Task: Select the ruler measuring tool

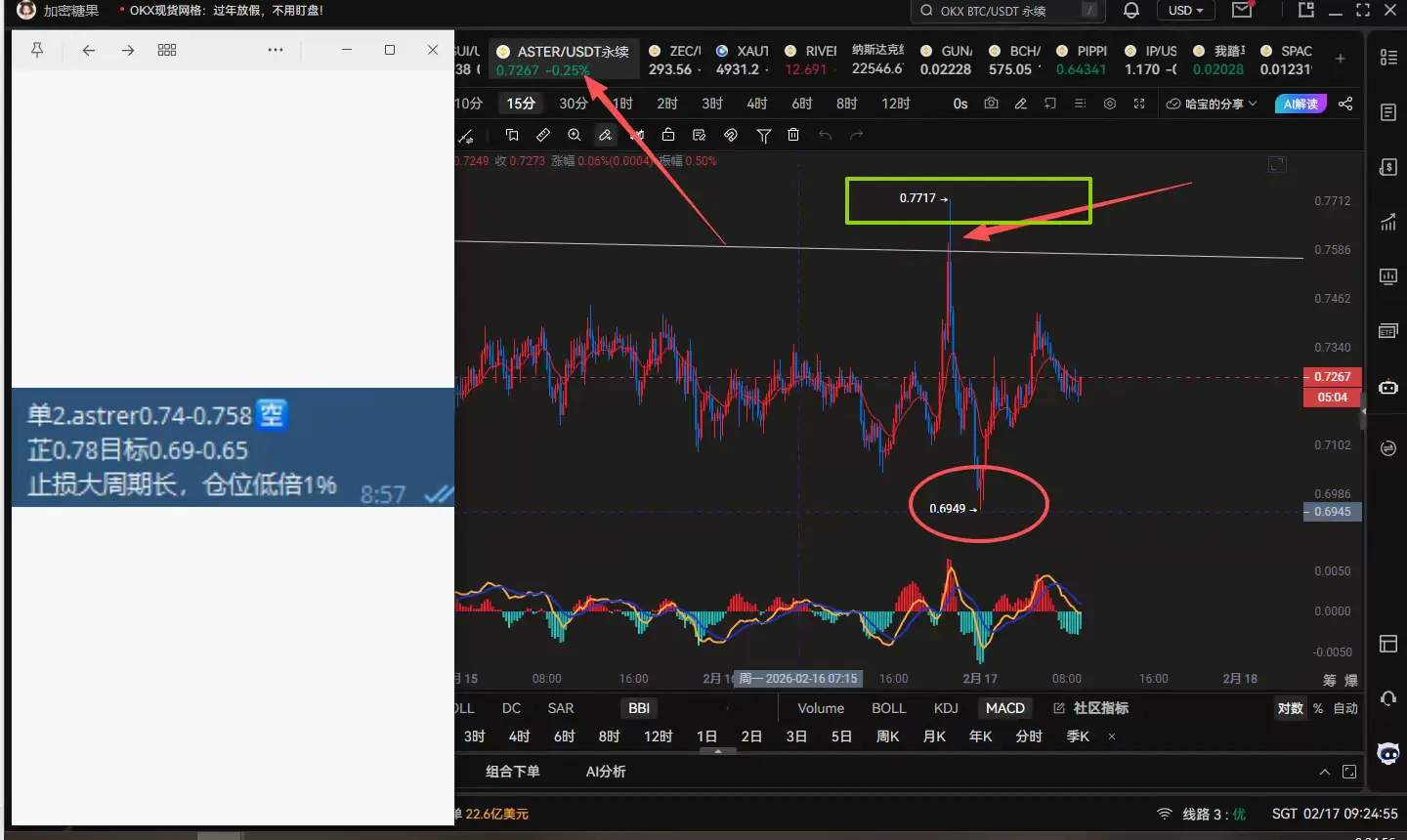Action: [543, 135]
